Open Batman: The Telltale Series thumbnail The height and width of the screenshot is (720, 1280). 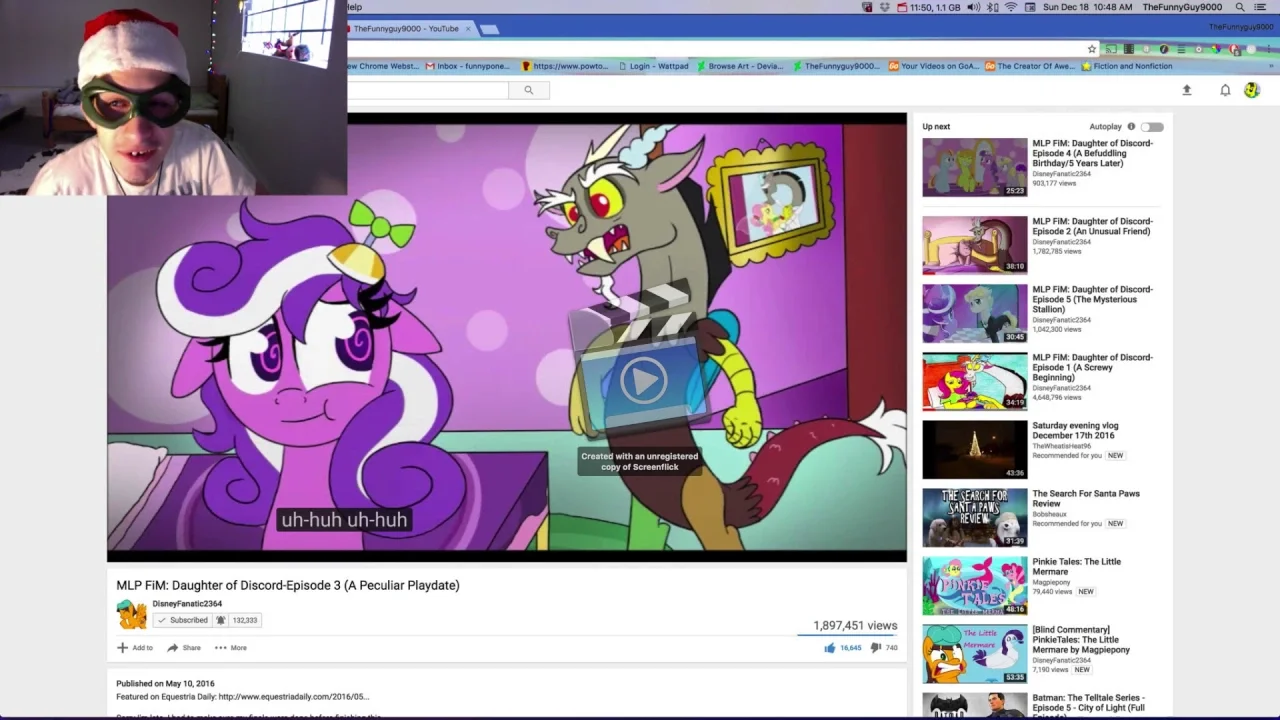974,706
